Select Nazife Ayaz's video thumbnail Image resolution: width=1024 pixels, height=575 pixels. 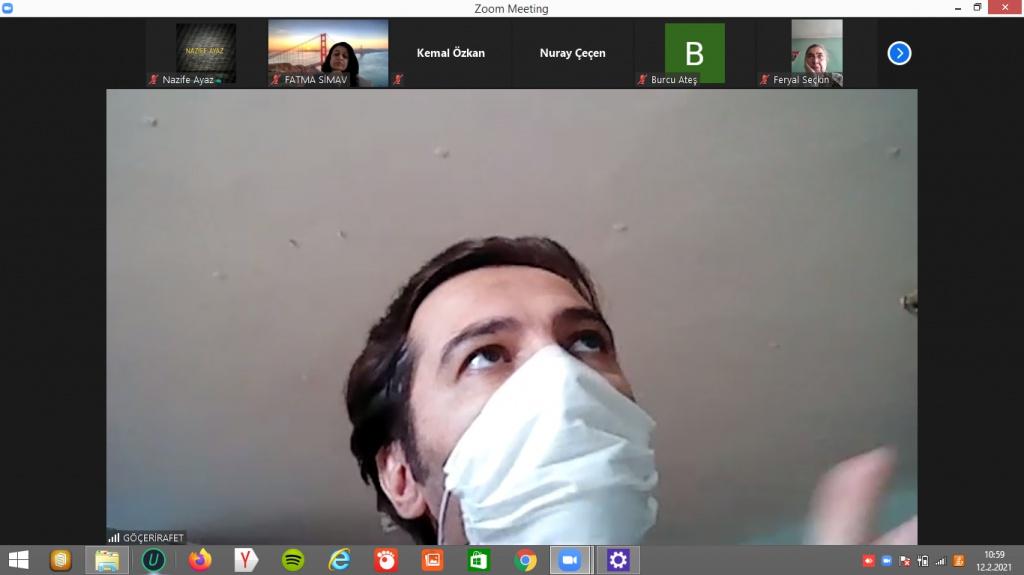tap(206, 53)
